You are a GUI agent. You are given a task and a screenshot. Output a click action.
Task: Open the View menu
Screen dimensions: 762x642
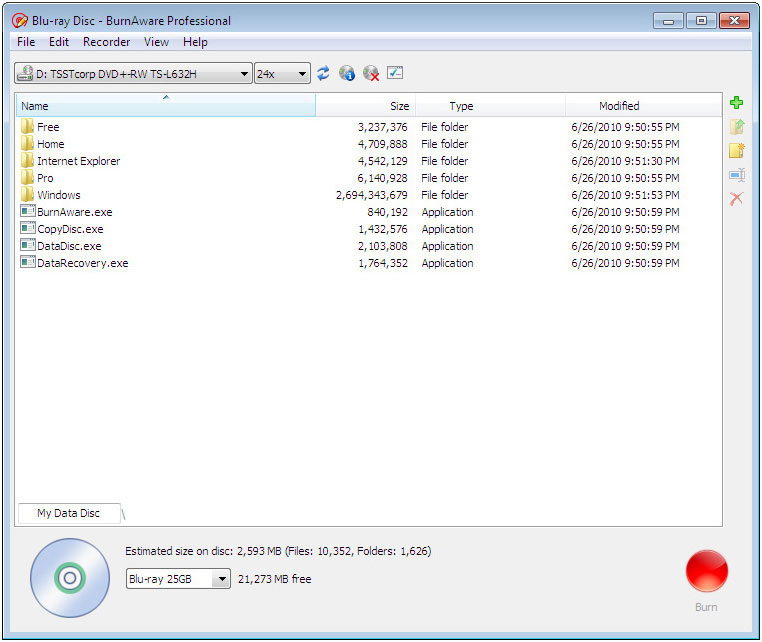pos(156,42)
